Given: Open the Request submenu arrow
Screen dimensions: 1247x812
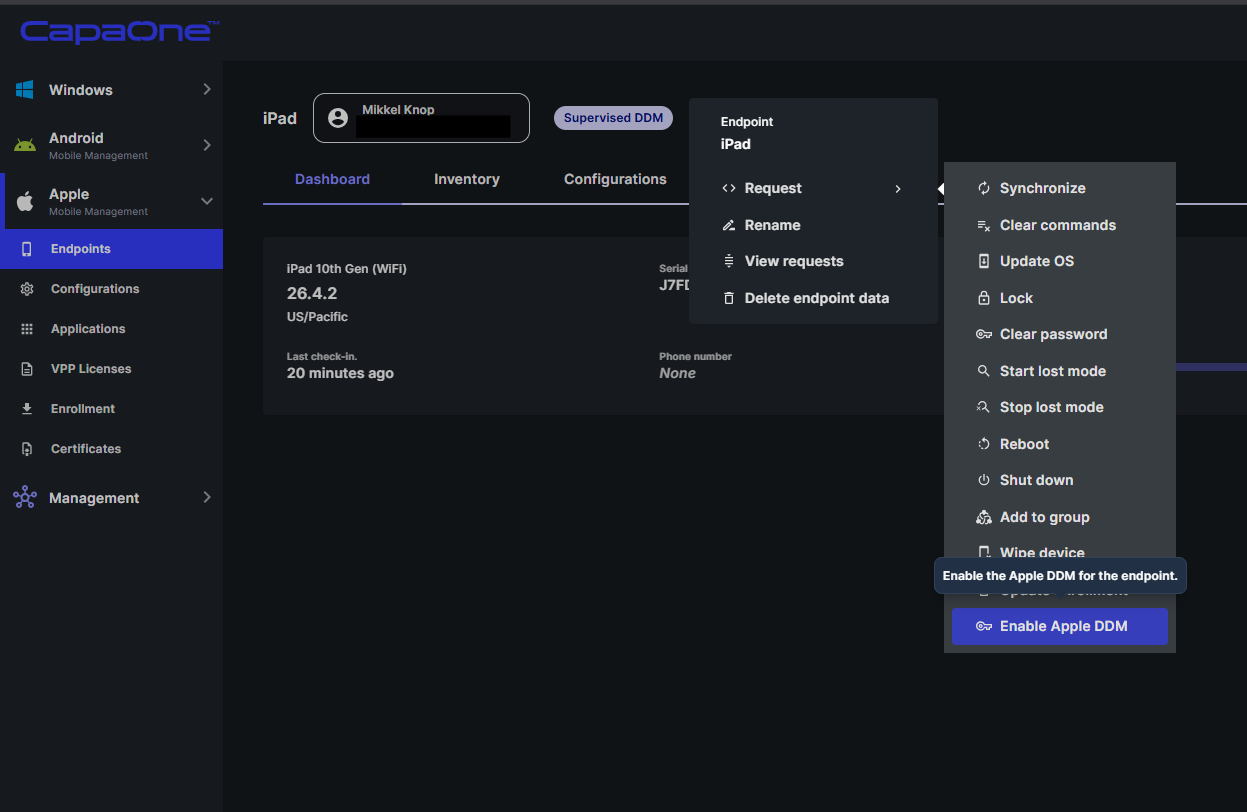Looking at the screenshot, I should click(x=898, y=188).
